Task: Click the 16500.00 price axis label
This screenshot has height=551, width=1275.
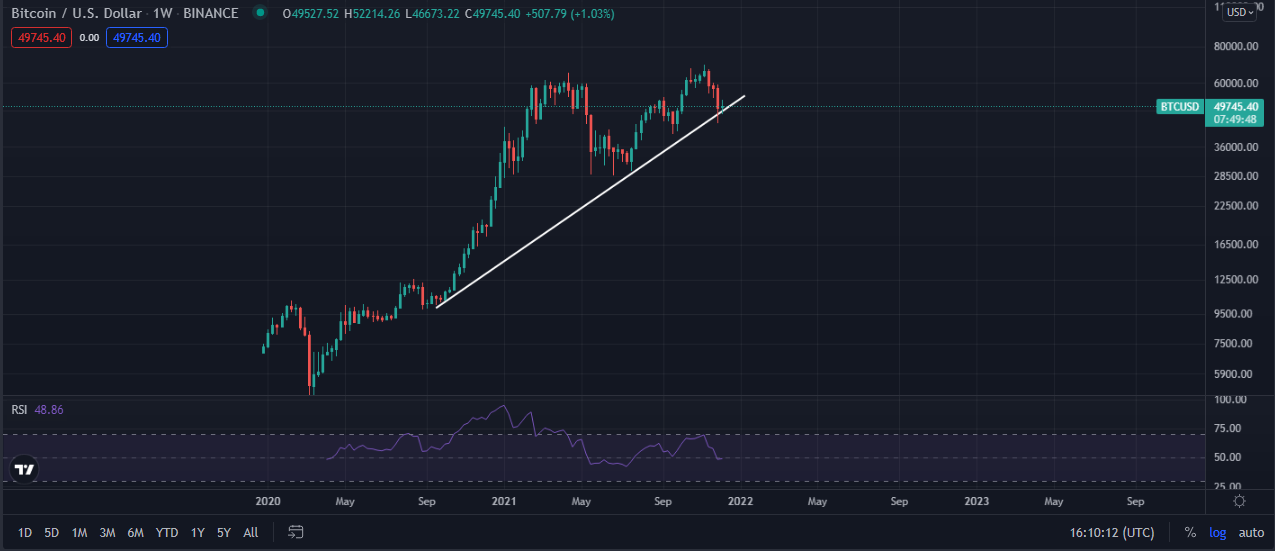Action: (1236, 245)
